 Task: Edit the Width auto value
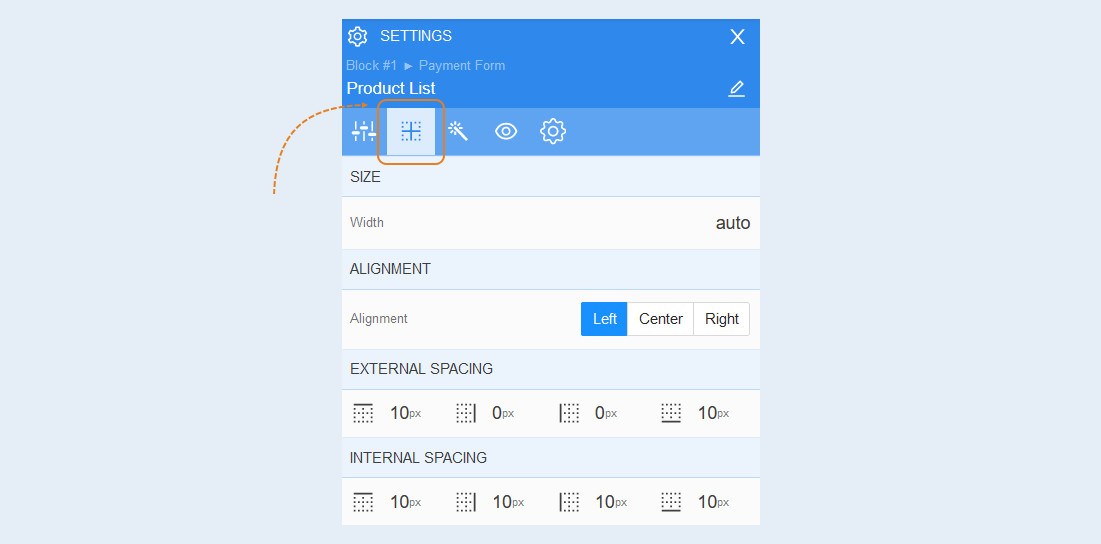click(x=733, y=223)
